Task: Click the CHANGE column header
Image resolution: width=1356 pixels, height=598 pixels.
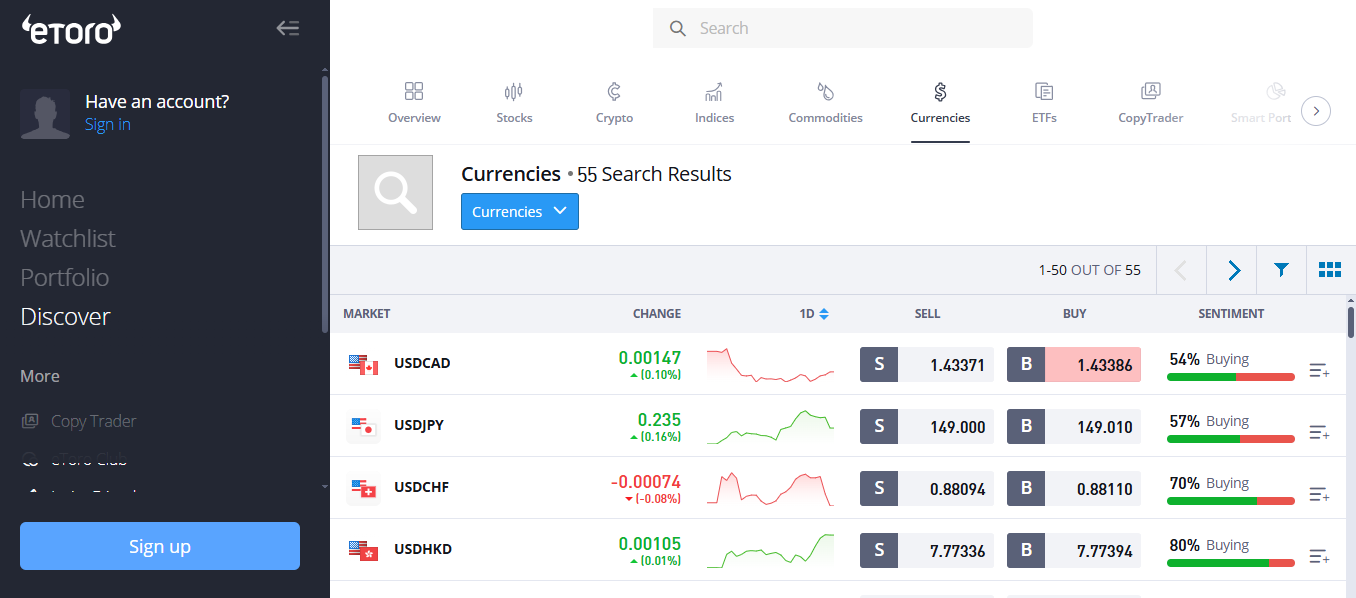Action: [x=657, y=314]
